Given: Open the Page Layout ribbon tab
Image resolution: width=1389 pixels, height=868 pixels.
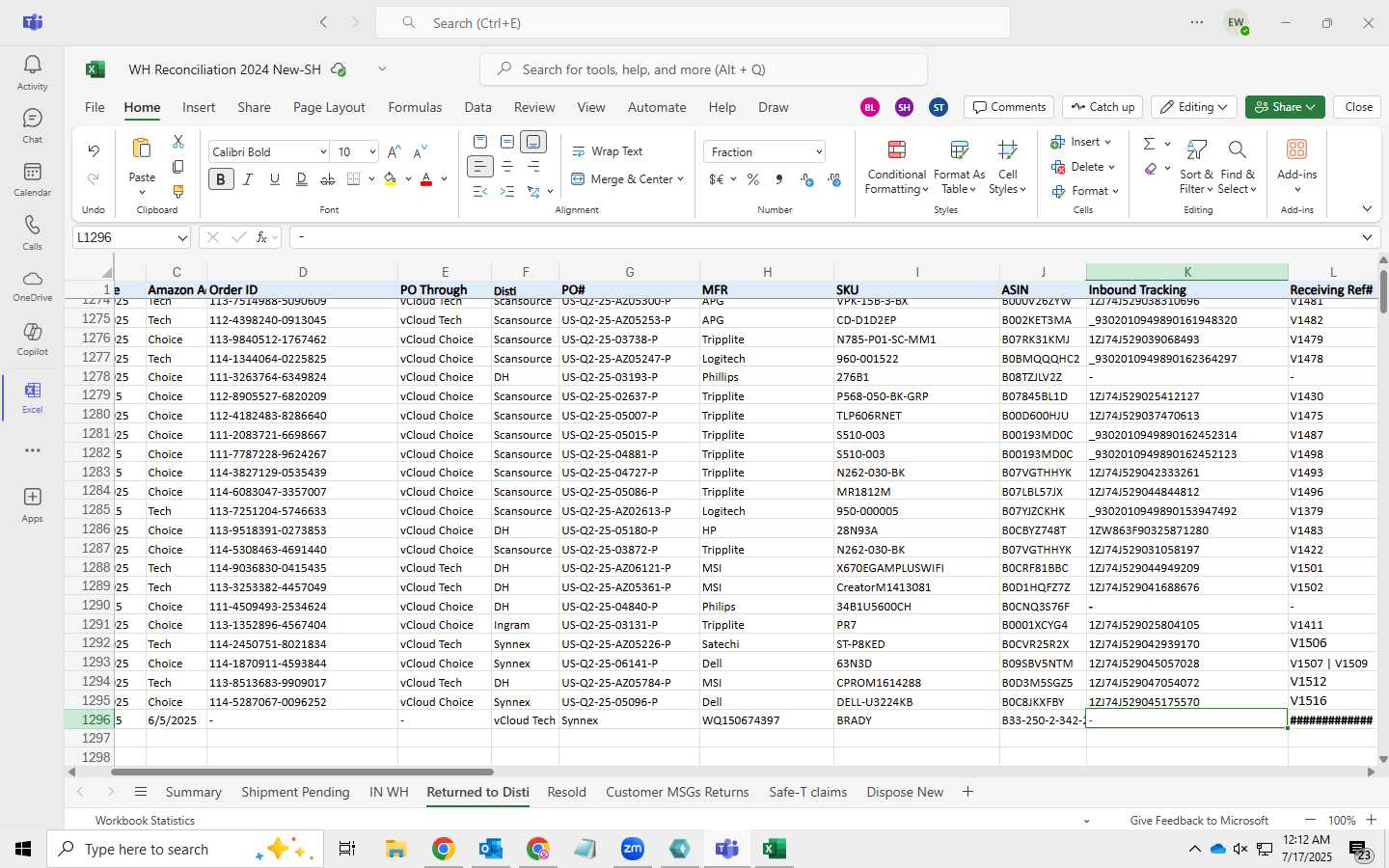Looking at the screenshot, I should (329, 107).
